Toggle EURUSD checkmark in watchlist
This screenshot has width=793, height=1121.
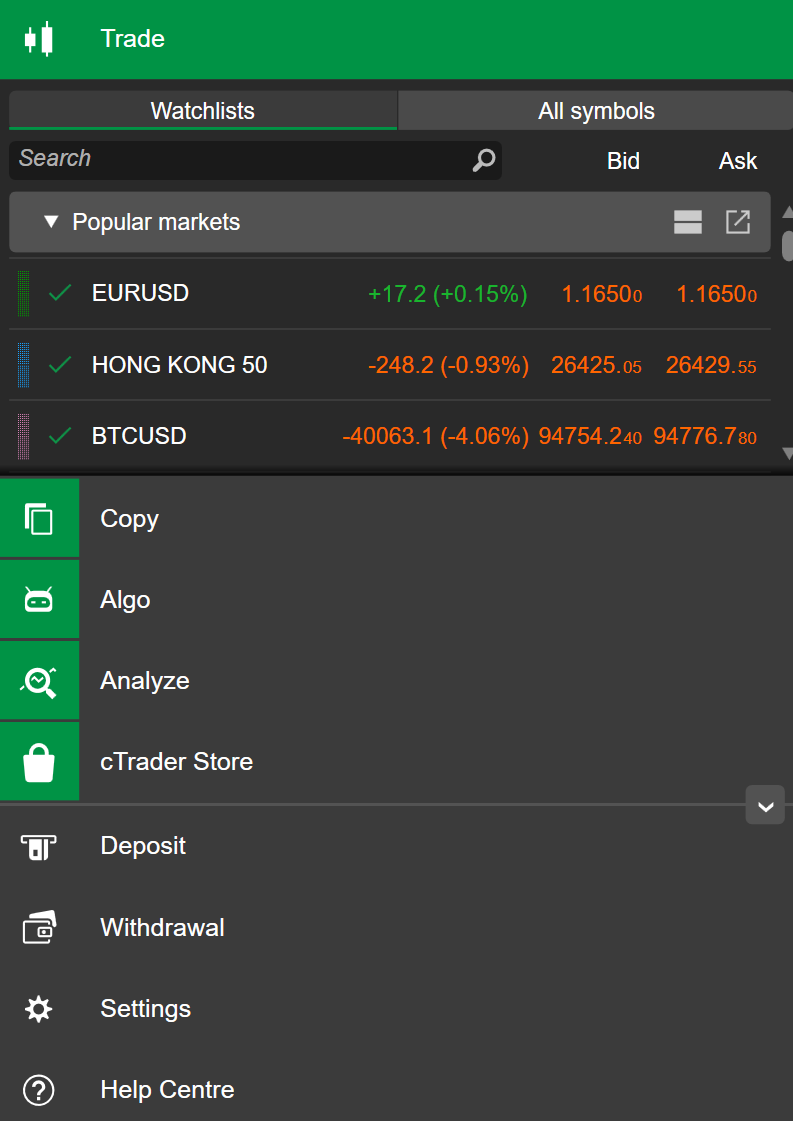tap(61, 293)
